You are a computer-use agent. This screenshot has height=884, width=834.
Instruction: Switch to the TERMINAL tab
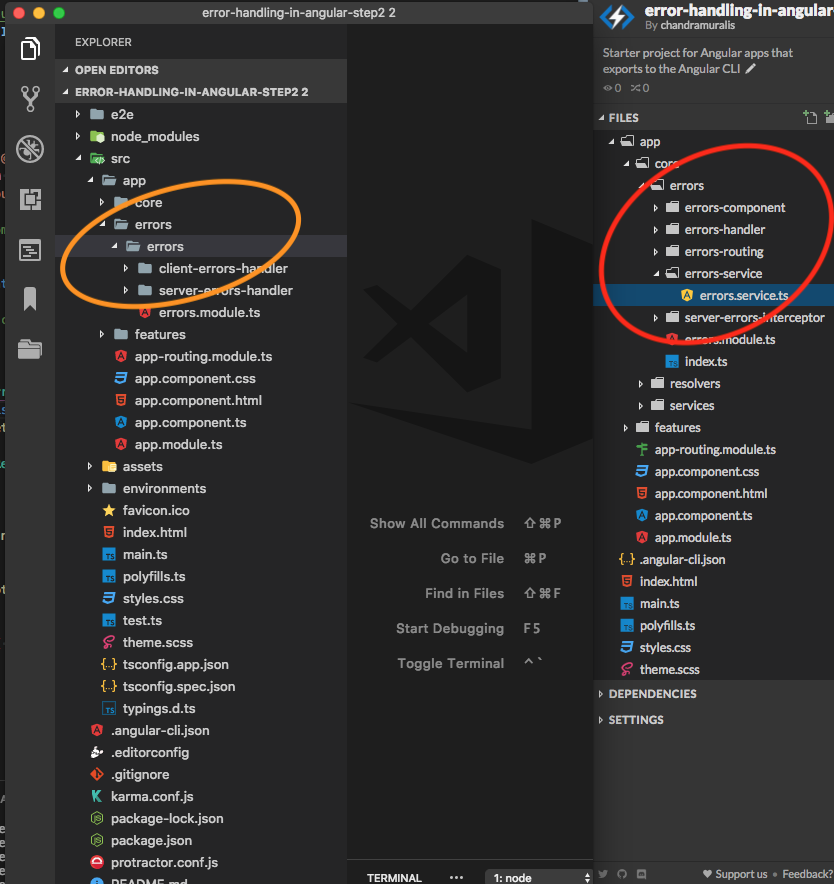(x=394, y=877)
